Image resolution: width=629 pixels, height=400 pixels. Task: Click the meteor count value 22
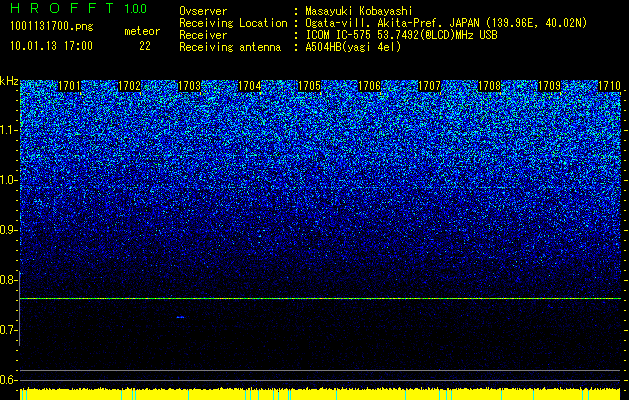tap(145, 46)
